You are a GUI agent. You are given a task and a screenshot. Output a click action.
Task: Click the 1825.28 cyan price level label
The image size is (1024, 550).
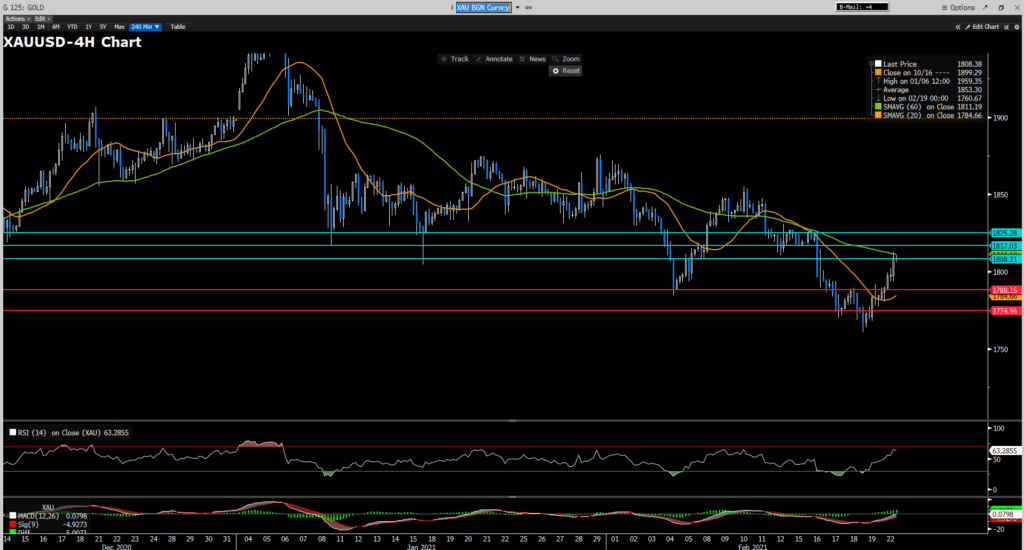coord(1004,233)
